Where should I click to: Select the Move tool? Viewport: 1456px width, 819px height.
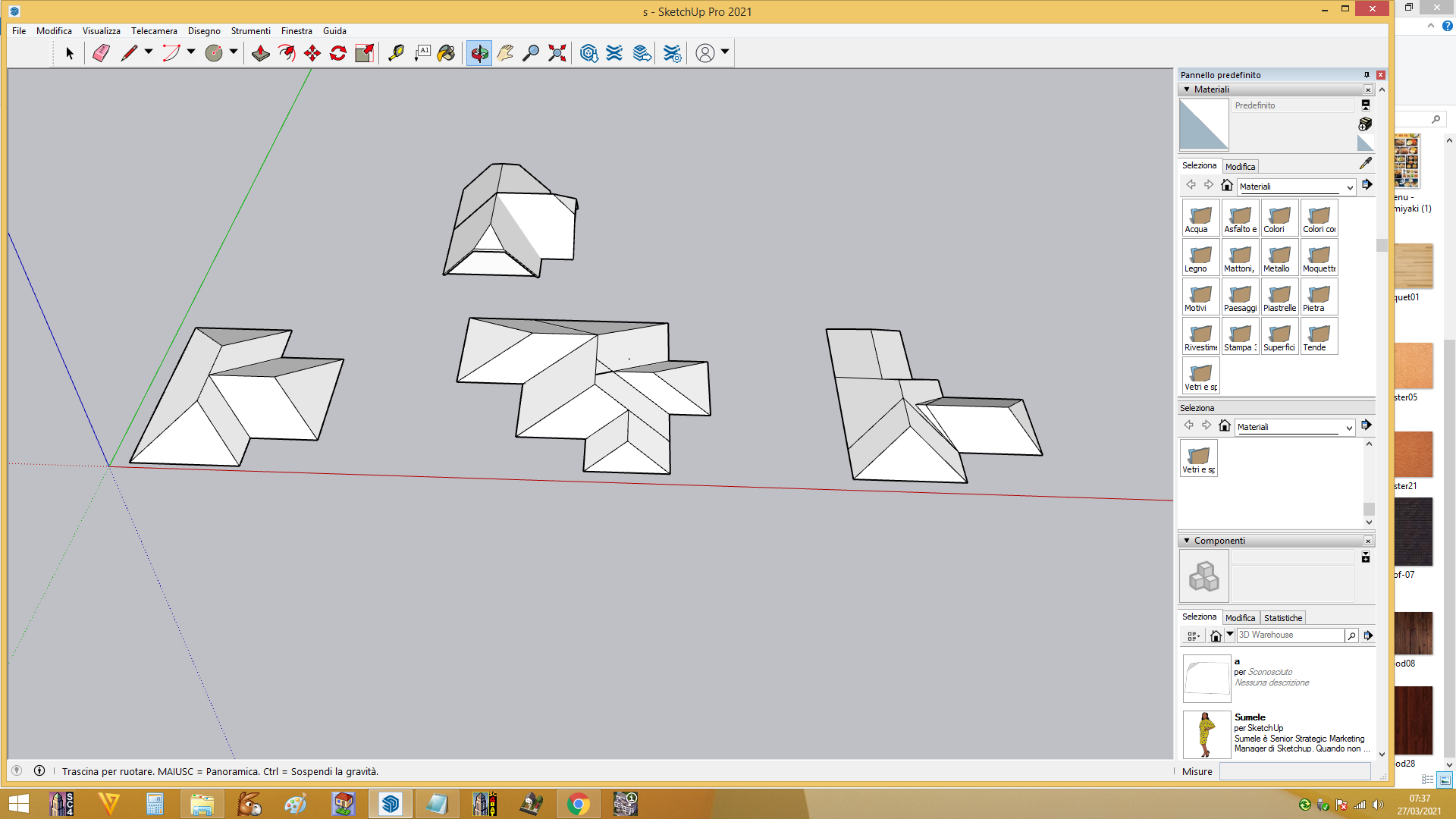[x=312, y=53]
